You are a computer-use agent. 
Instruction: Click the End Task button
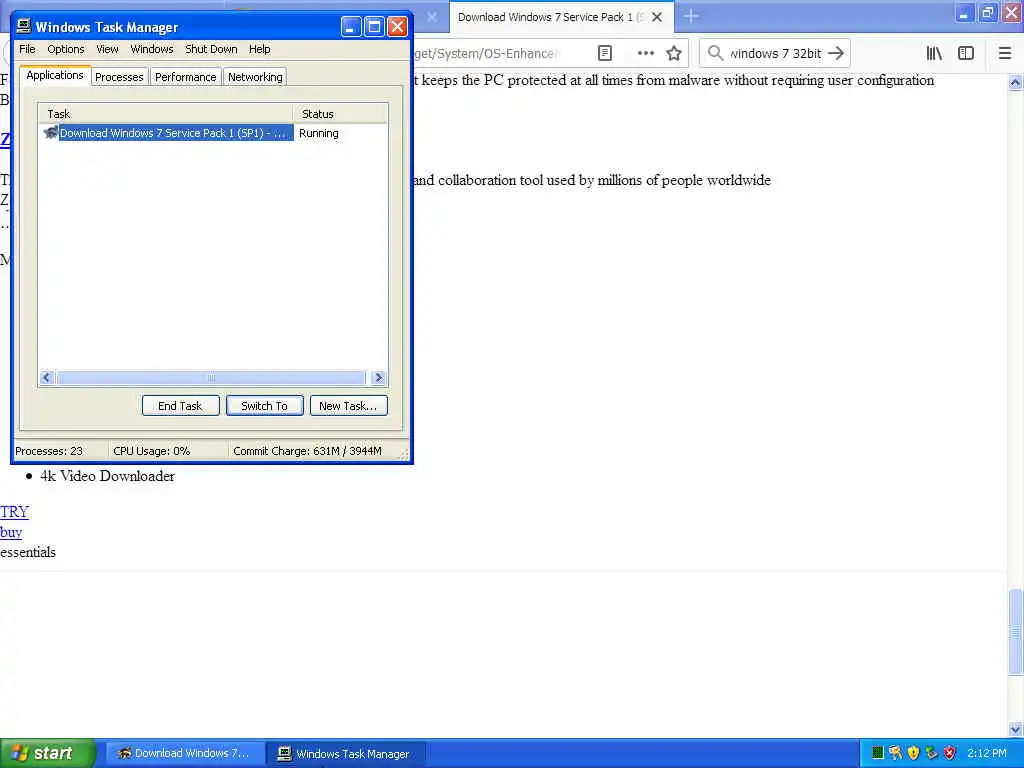[180, 406]
